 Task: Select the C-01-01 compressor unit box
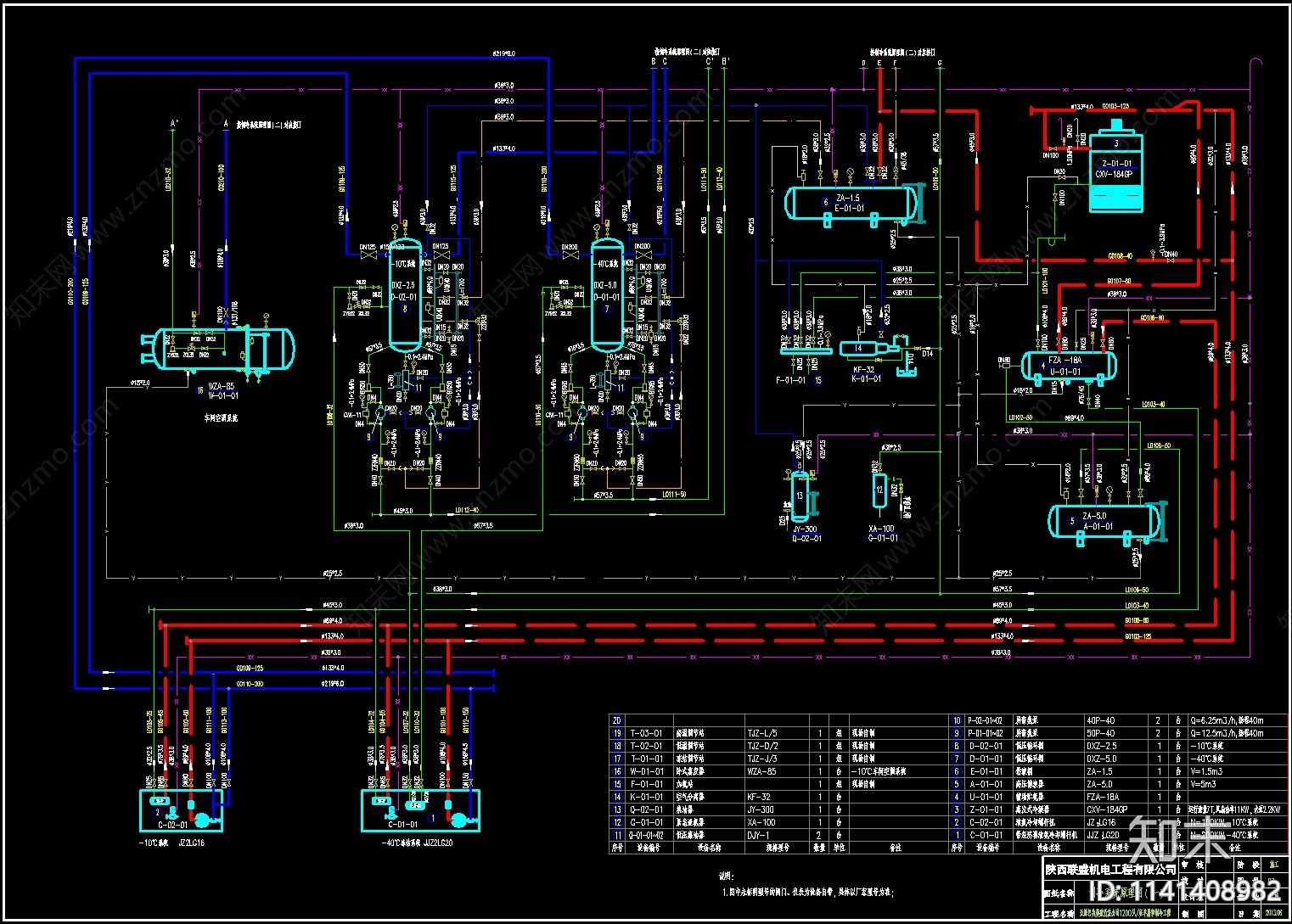tap(419, 810)
